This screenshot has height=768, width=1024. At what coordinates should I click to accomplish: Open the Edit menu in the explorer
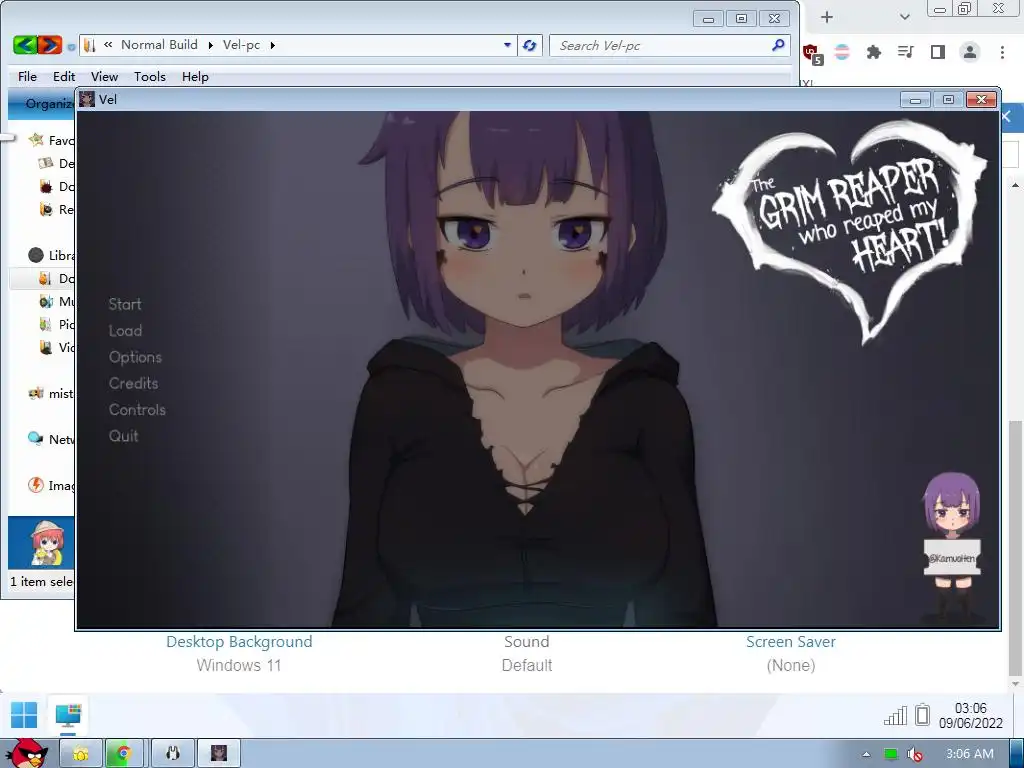click(x=64, y=76)
